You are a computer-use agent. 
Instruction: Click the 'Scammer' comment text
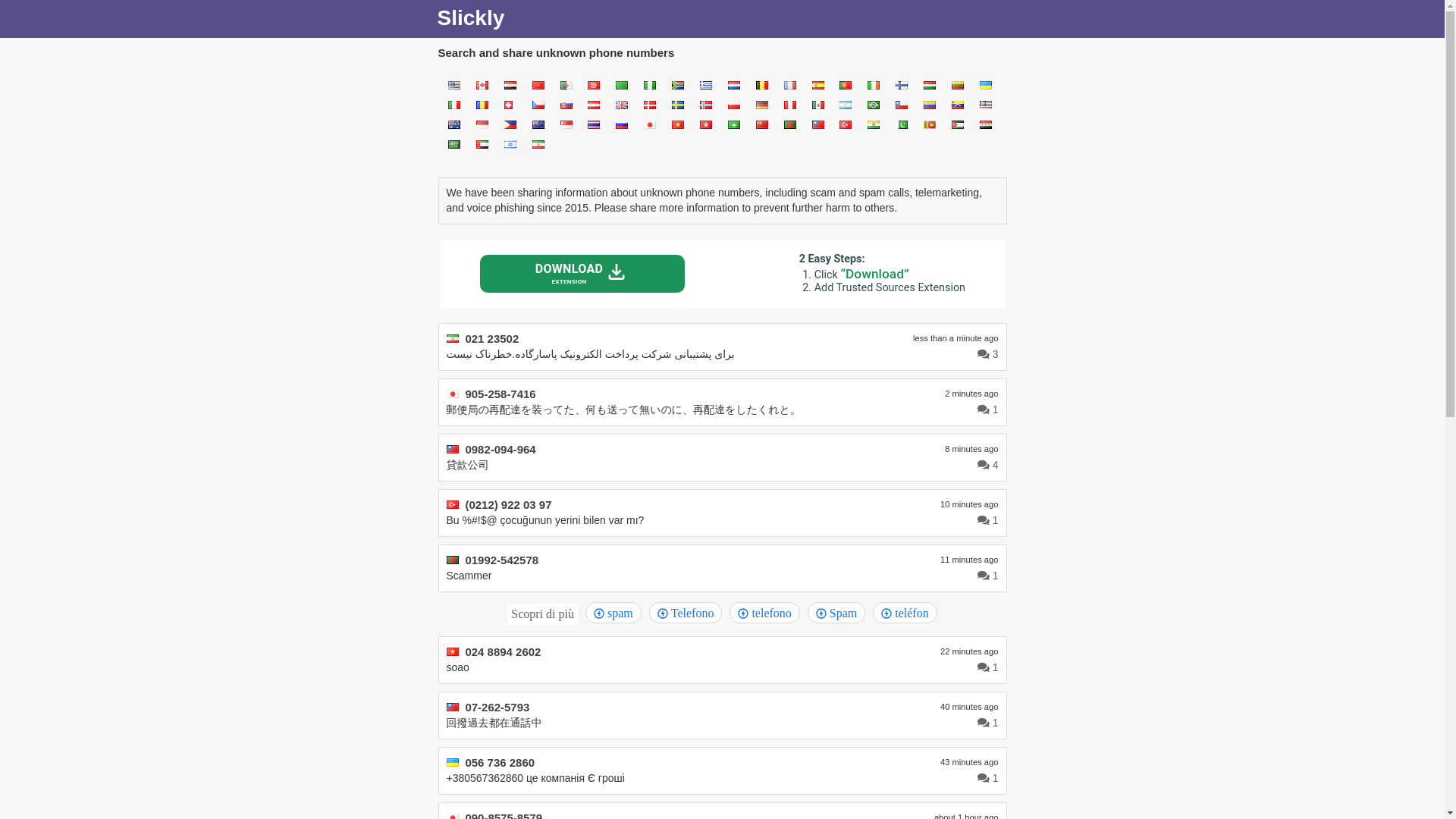[468, 576]
